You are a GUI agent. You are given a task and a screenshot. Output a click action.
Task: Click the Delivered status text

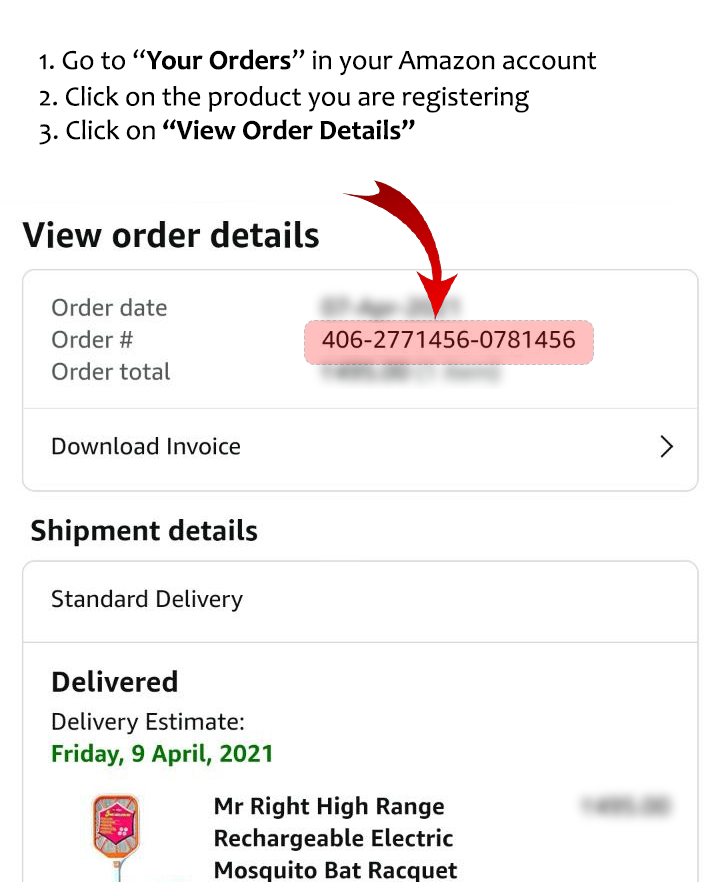[x=115, y=682]
